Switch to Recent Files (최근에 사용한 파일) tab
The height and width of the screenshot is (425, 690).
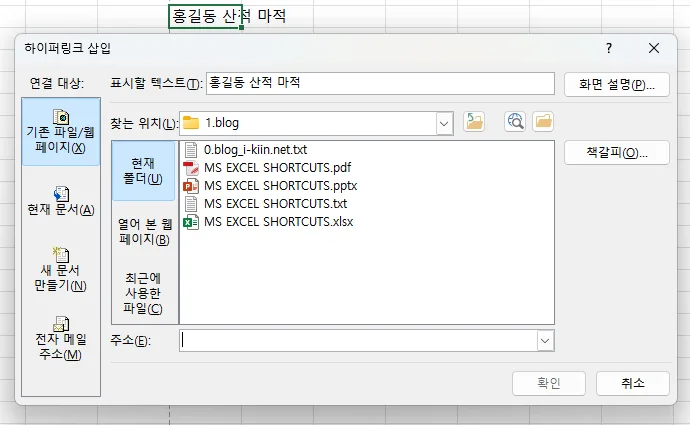(143, 293)
